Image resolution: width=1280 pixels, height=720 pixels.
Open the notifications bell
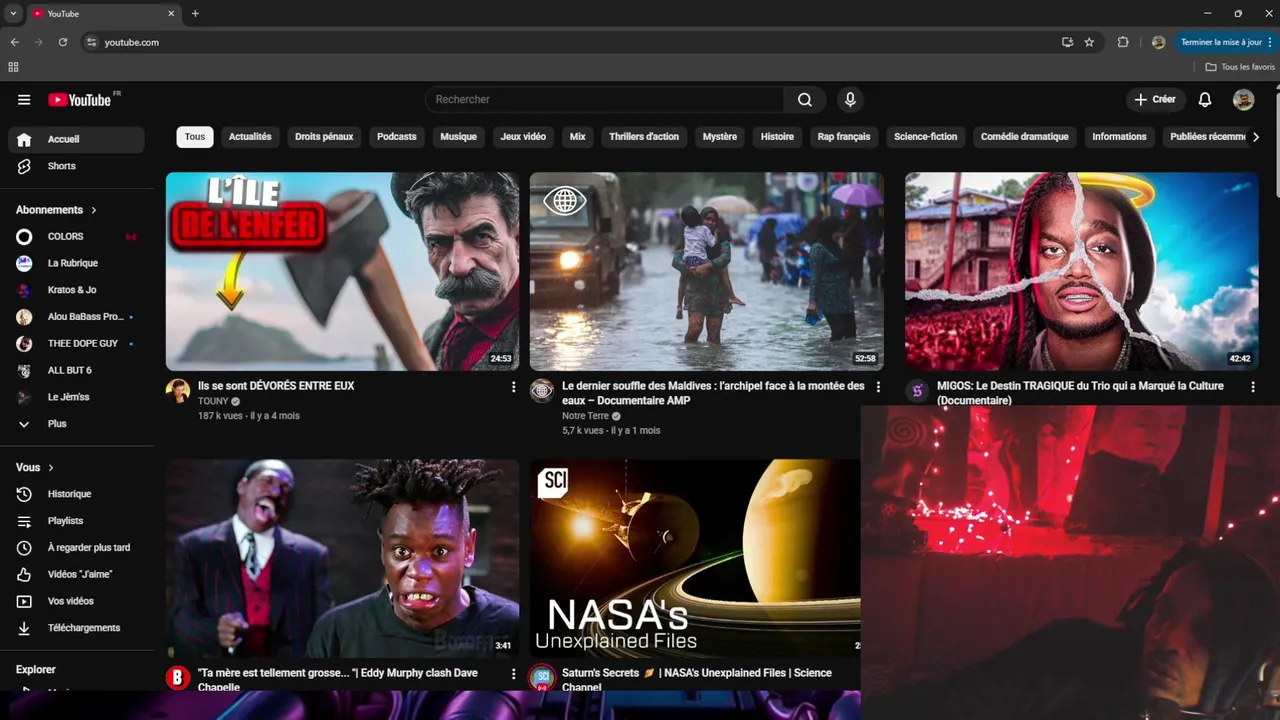(1205, 99)
